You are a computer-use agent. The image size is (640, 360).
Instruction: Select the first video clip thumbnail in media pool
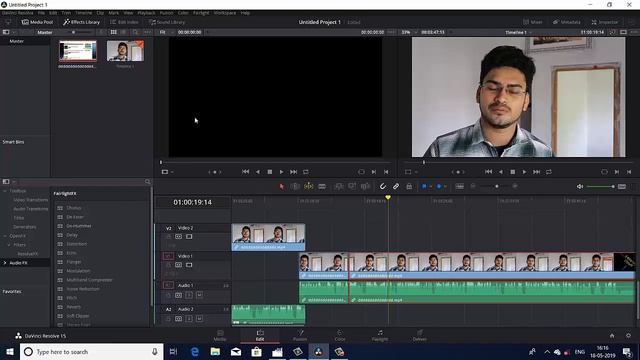78,51
